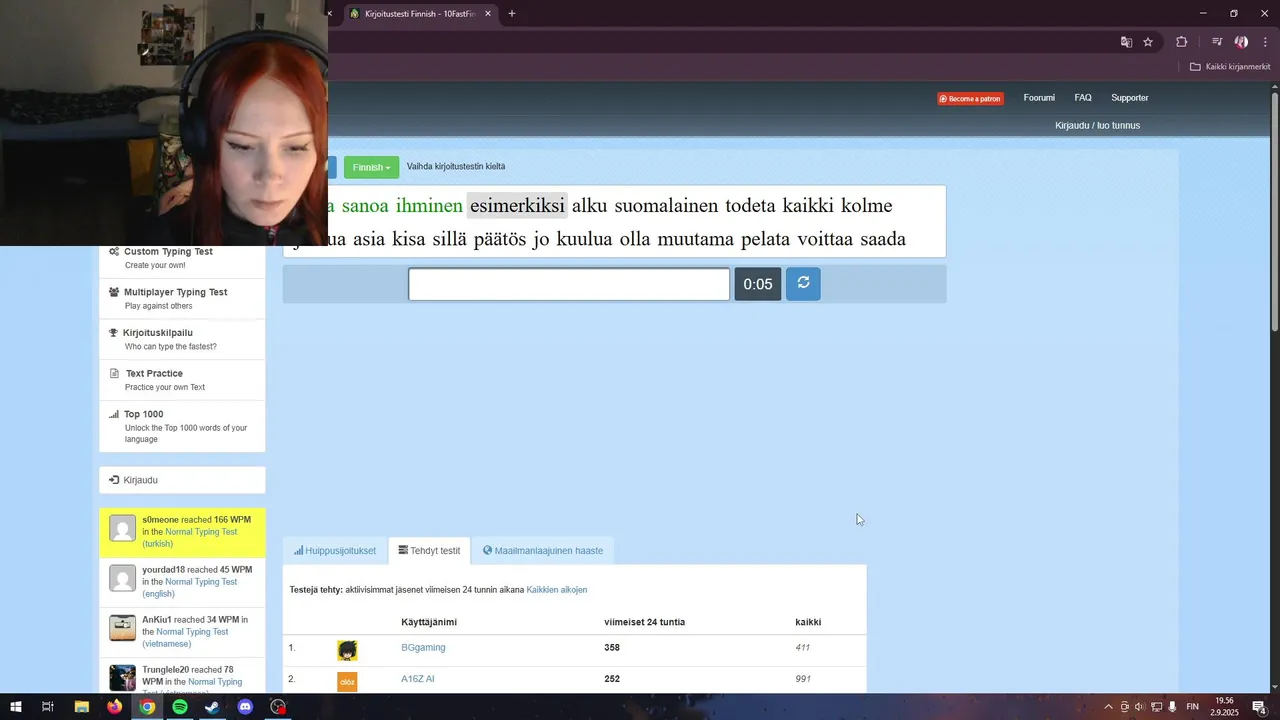Click yourdad18's Normal Typing Test (english) link

coord(190,588)
